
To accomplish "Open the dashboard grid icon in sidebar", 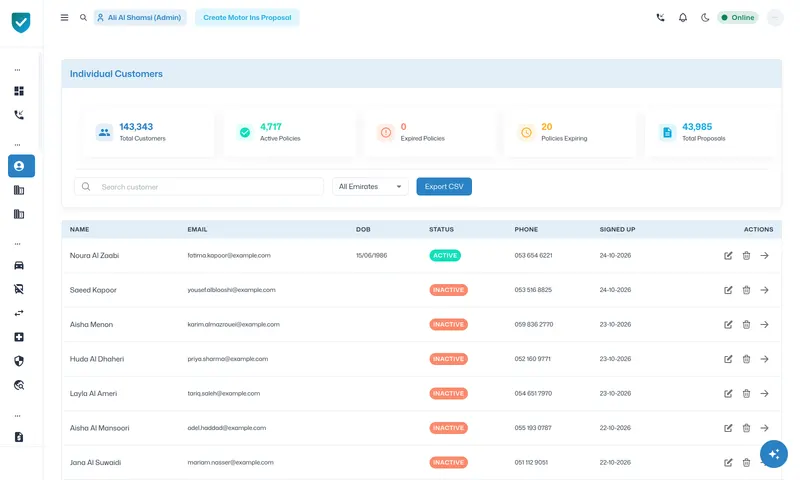I will point(19,91).
